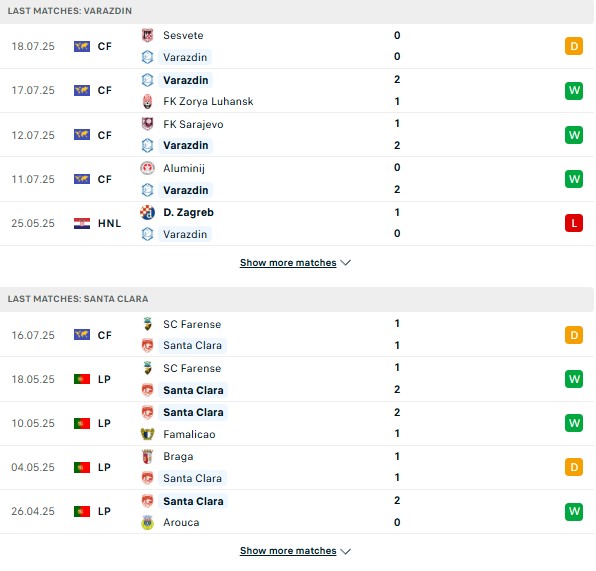Click the Croatia flag next to HNL
Viewport: 596px width, 571px height.
pyautogui.click(x=82, y=224)
